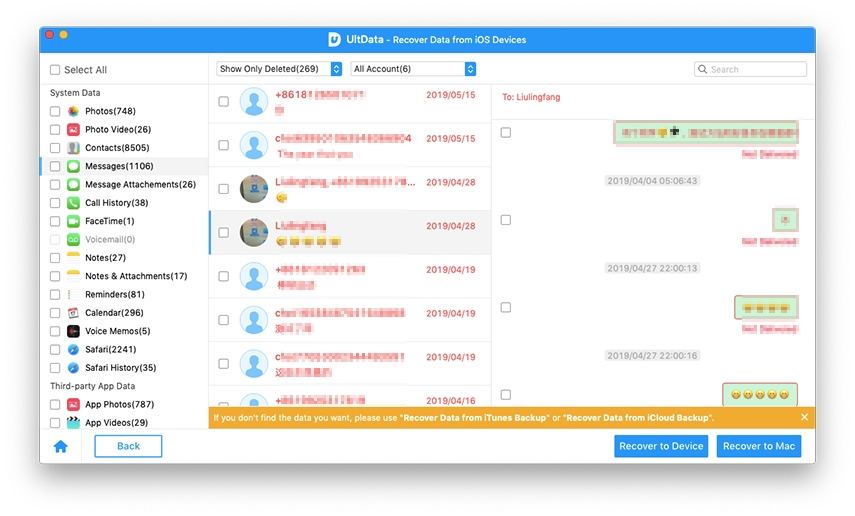Dismiss the orange notification banner

(804, 417)
